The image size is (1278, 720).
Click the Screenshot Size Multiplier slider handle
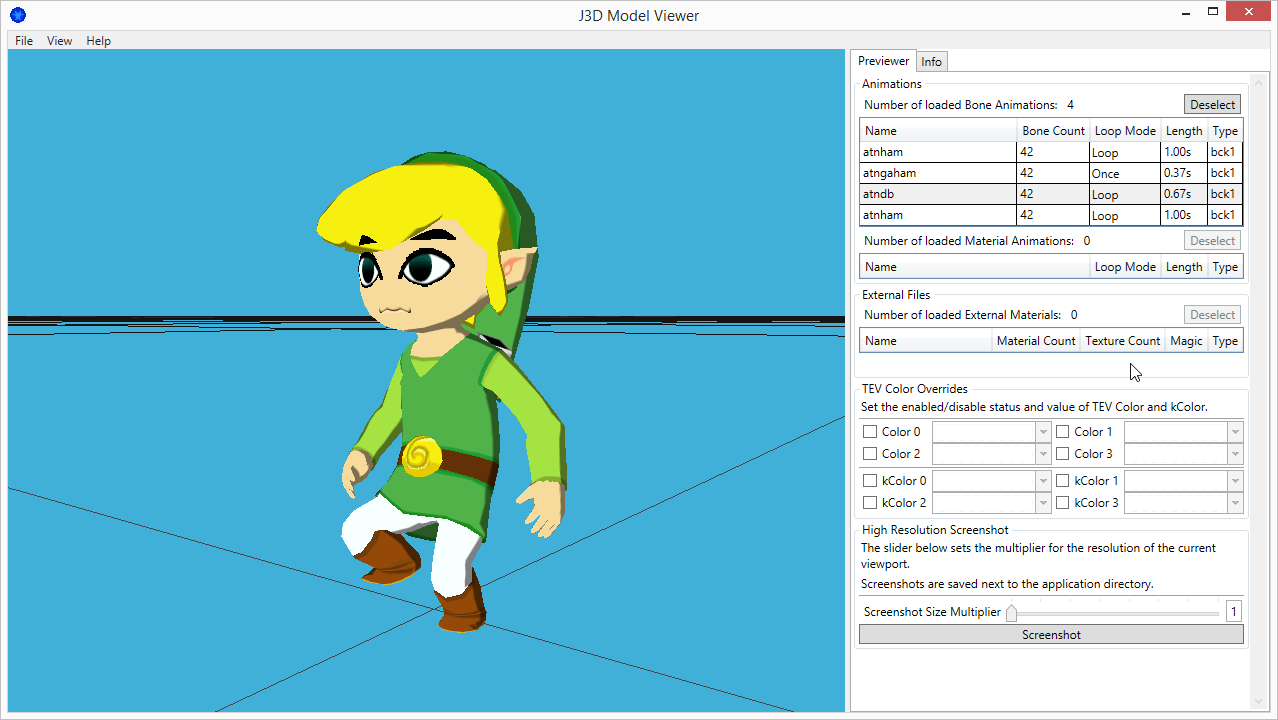pyautogui.click(x=1011, y=611)
